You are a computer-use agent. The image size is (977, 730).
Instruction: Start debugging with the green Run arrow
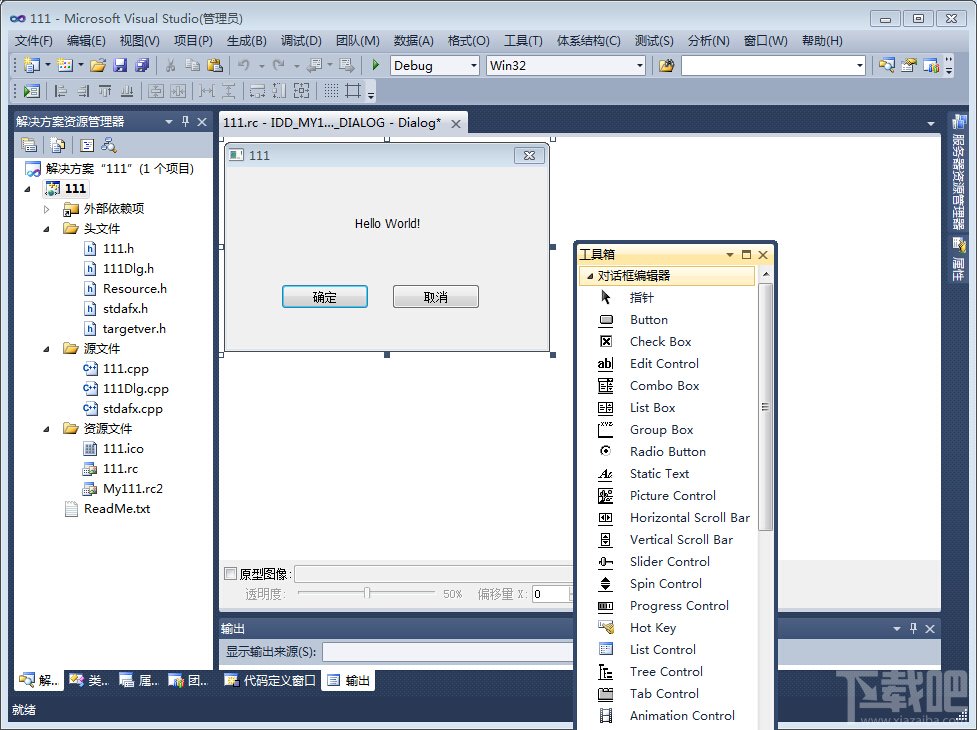(x=374, y=66)
